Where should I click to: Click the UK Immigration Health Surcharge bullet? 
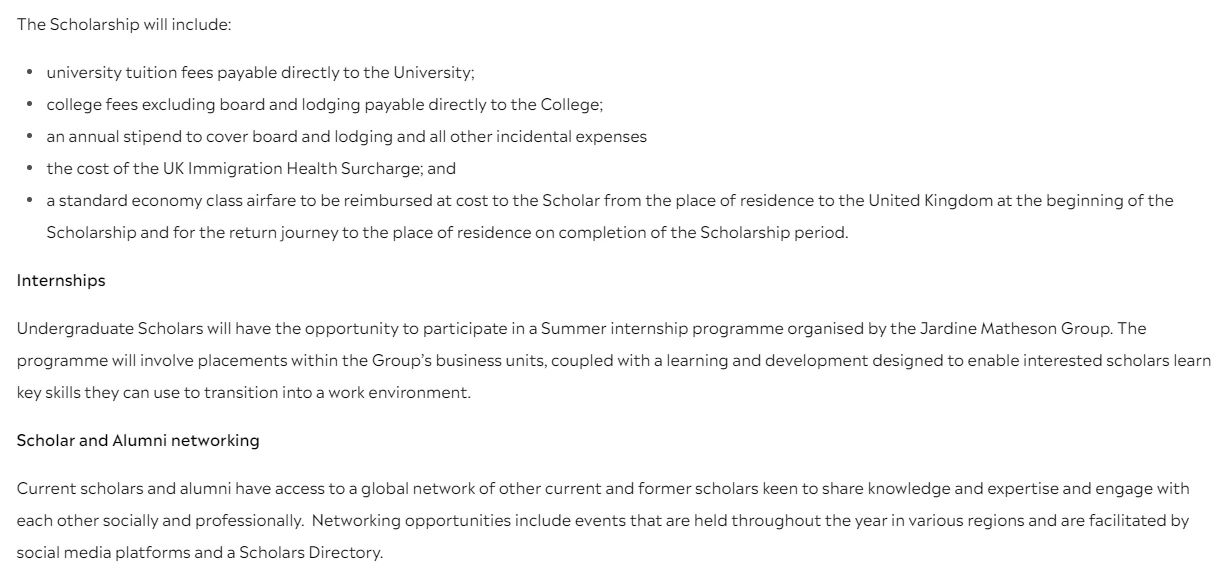point(250,168)
